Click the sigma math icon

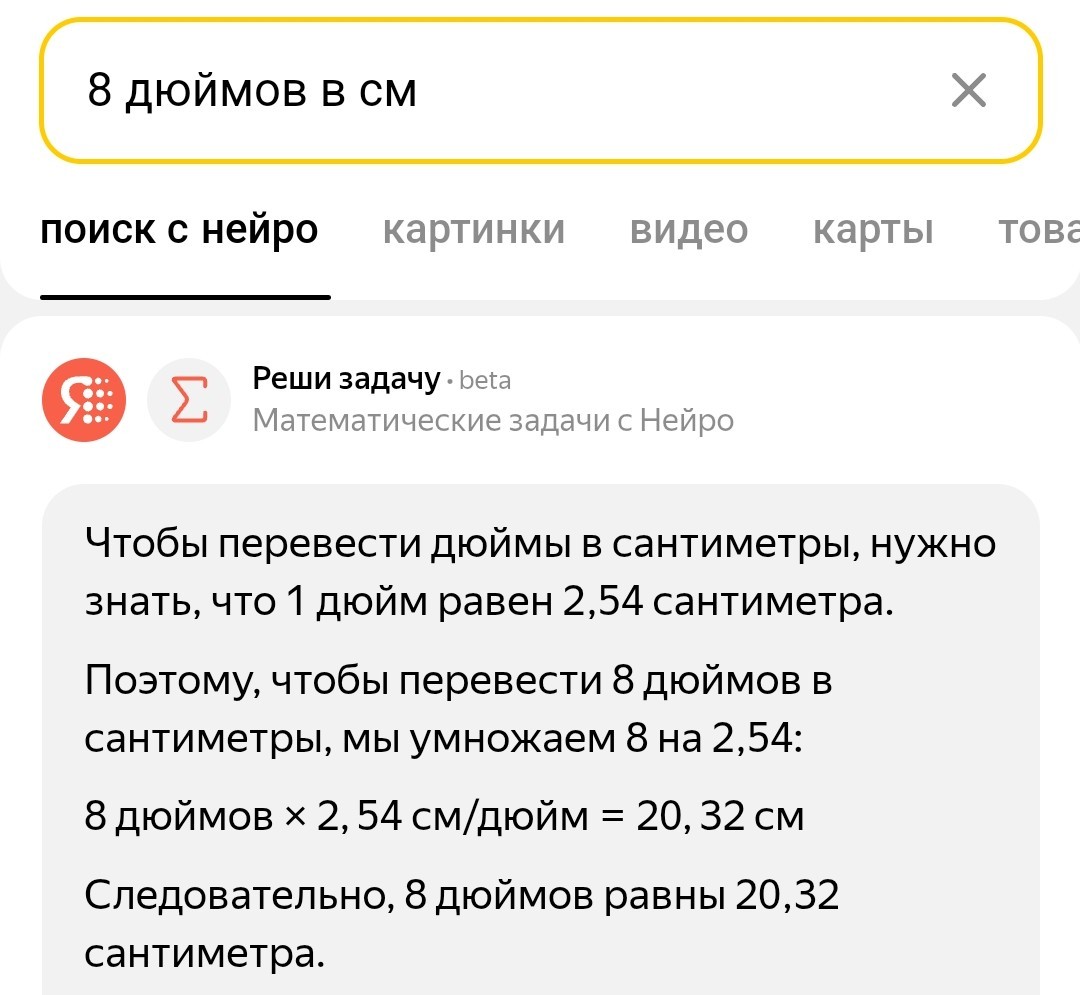click(x=189, y=399)
